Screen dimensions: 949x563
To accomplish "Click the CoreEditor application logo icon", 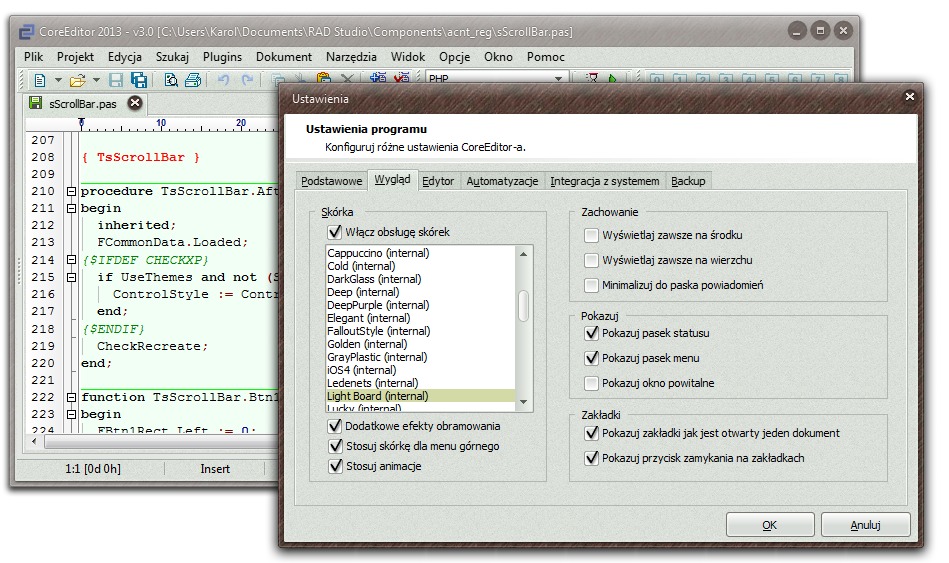I will coord(27,31).
